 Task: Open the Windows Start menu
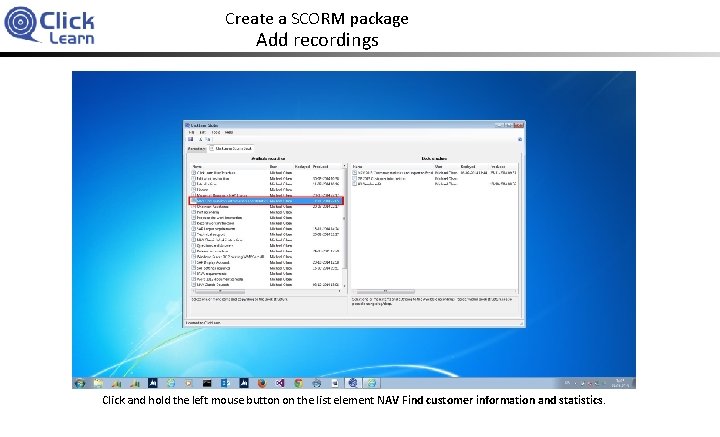point(80,383)
